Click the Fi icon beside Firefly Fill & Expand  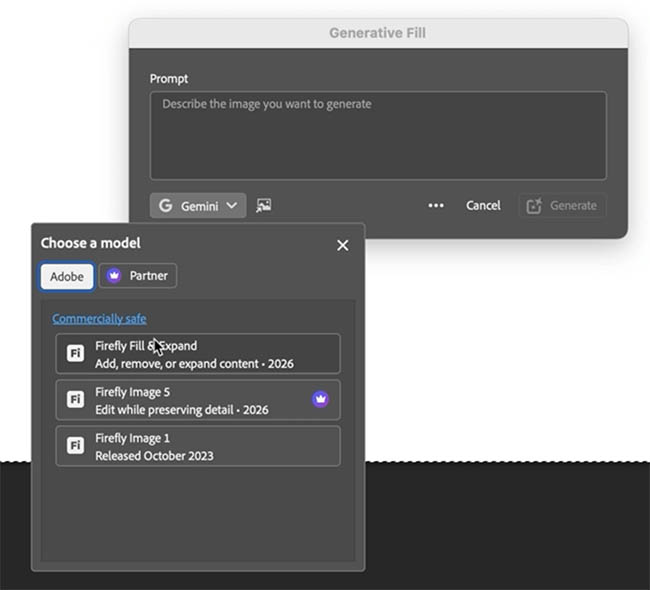click(75, 353)
